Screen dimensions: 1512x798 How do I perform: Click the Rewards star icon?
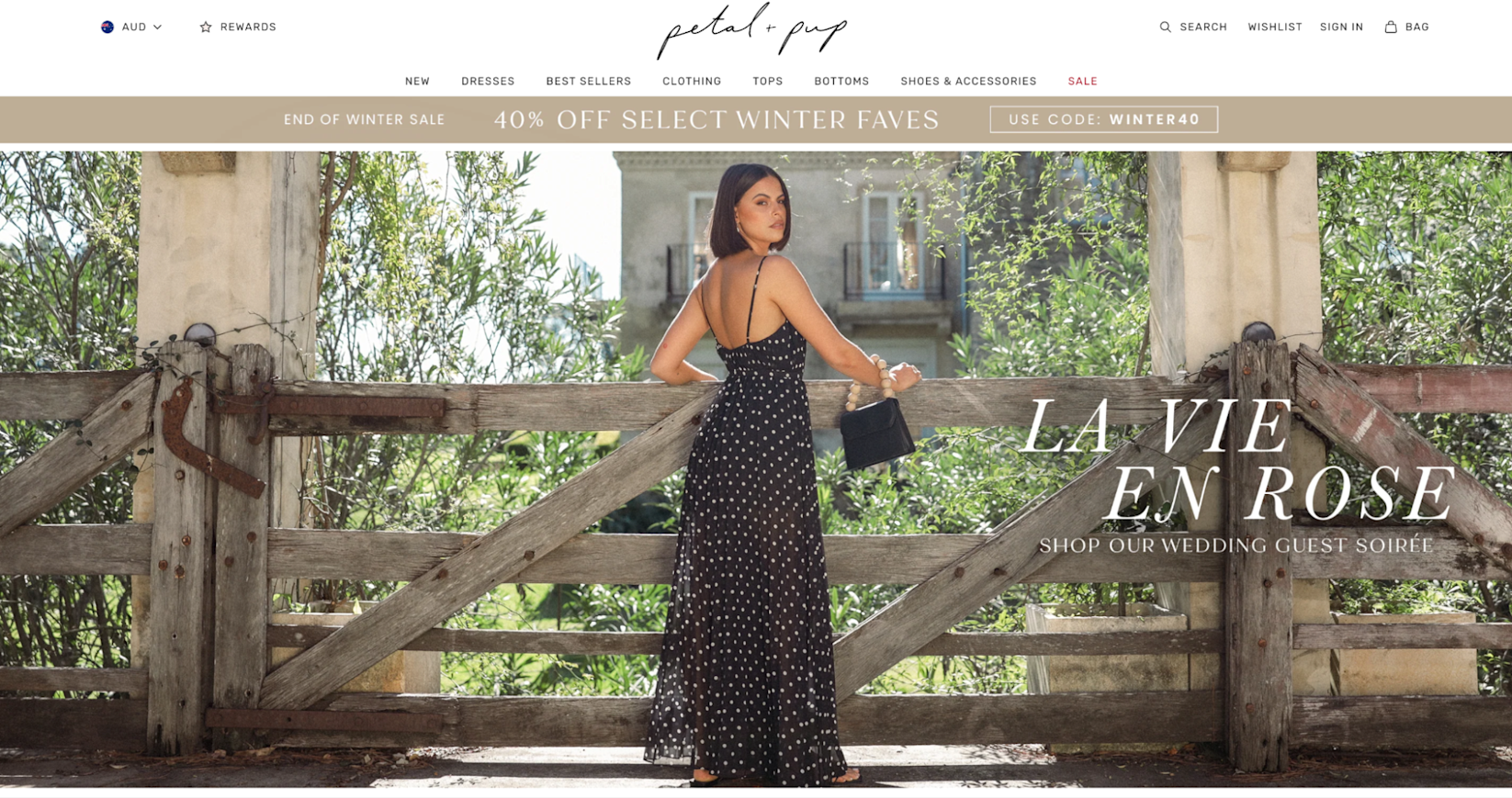coord(206,27)
